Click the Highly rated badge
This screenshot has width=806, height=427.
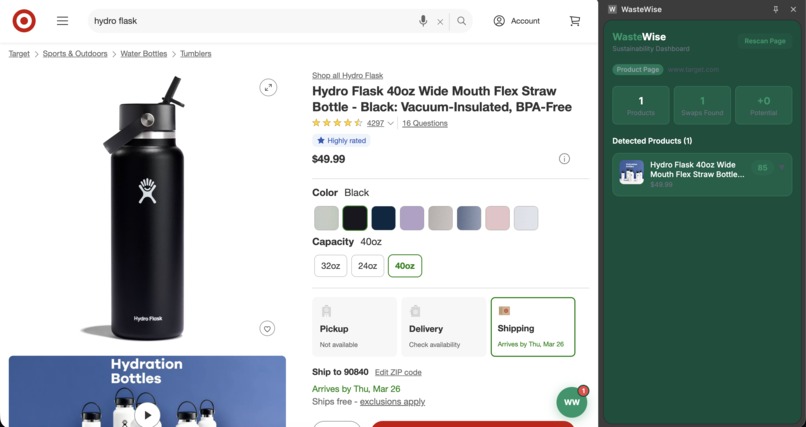tap(341, 140)
